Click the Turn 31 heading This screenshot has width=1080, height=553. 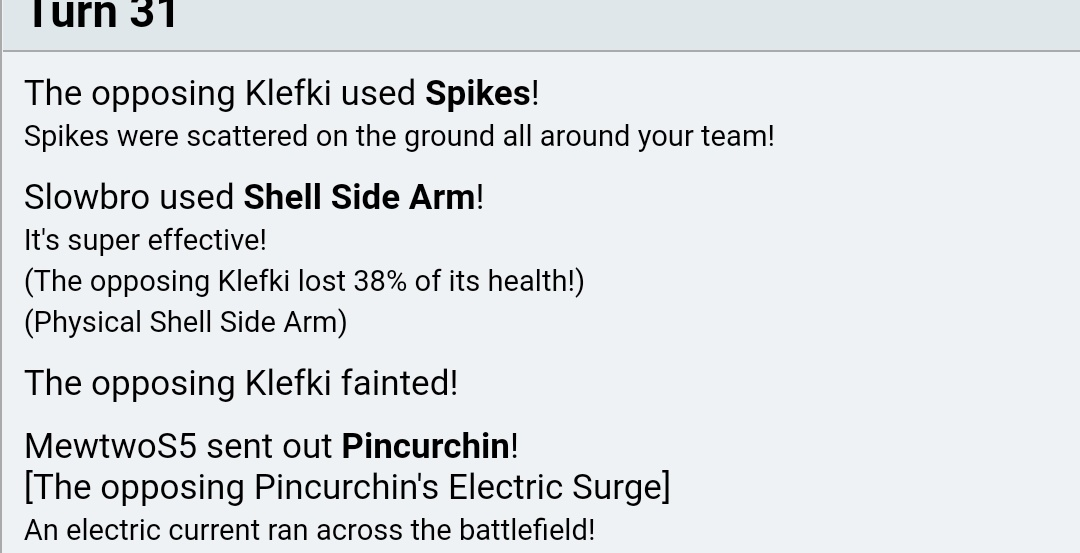pos(100,15)
